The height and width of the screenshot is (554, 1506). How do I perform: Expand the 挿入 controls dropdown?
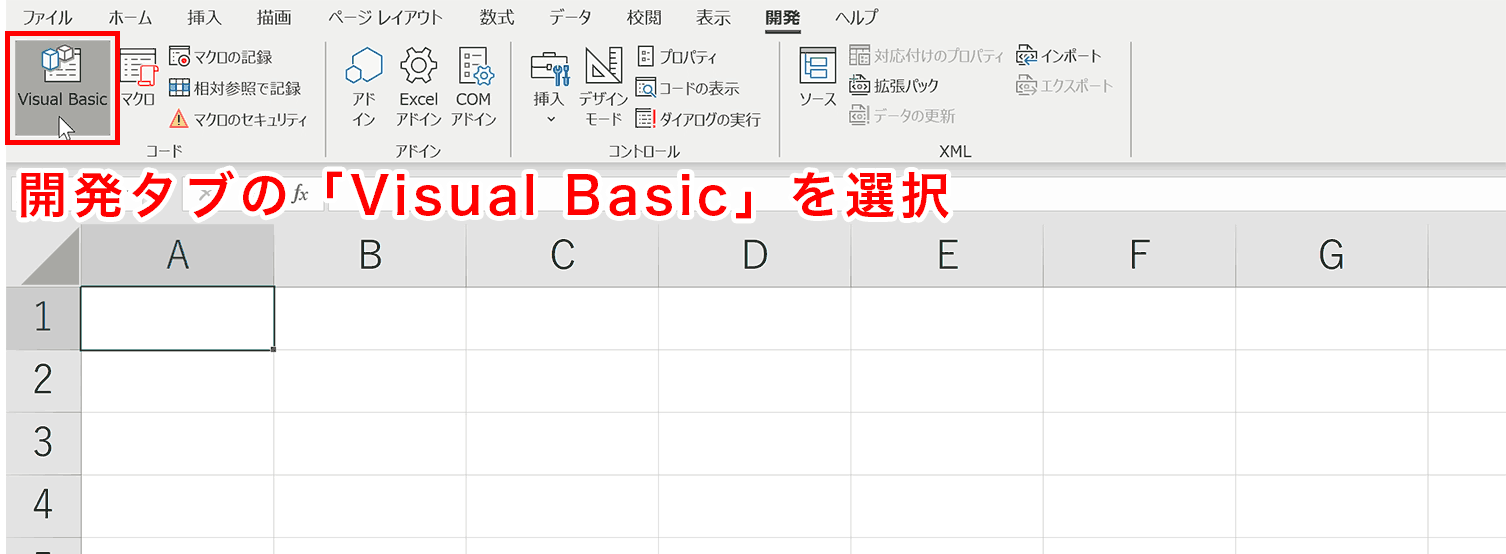(549, 88)
